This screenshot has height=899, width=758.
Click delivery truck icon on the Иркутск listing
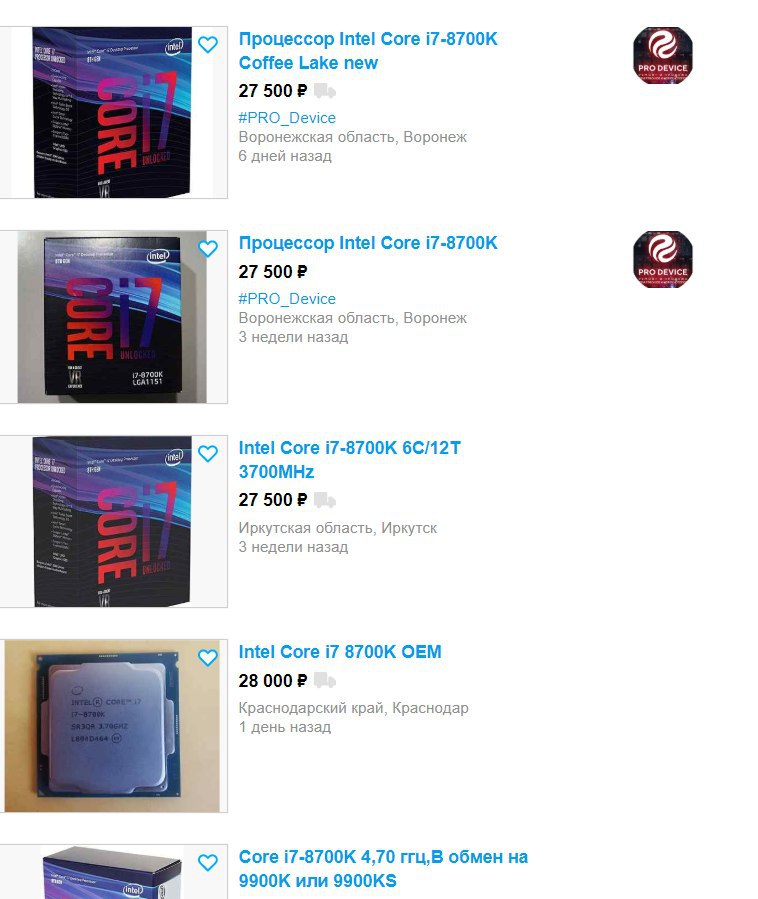(x=325, y=500)
